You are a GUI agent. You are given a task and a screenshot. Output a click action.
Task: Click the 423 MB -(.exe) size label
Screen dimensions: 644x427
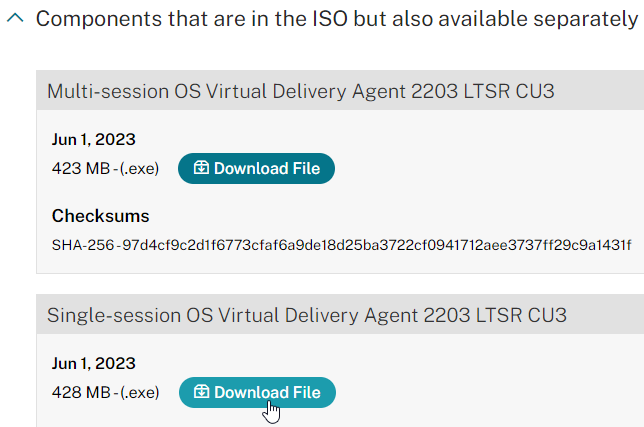(x=106, y=168)
